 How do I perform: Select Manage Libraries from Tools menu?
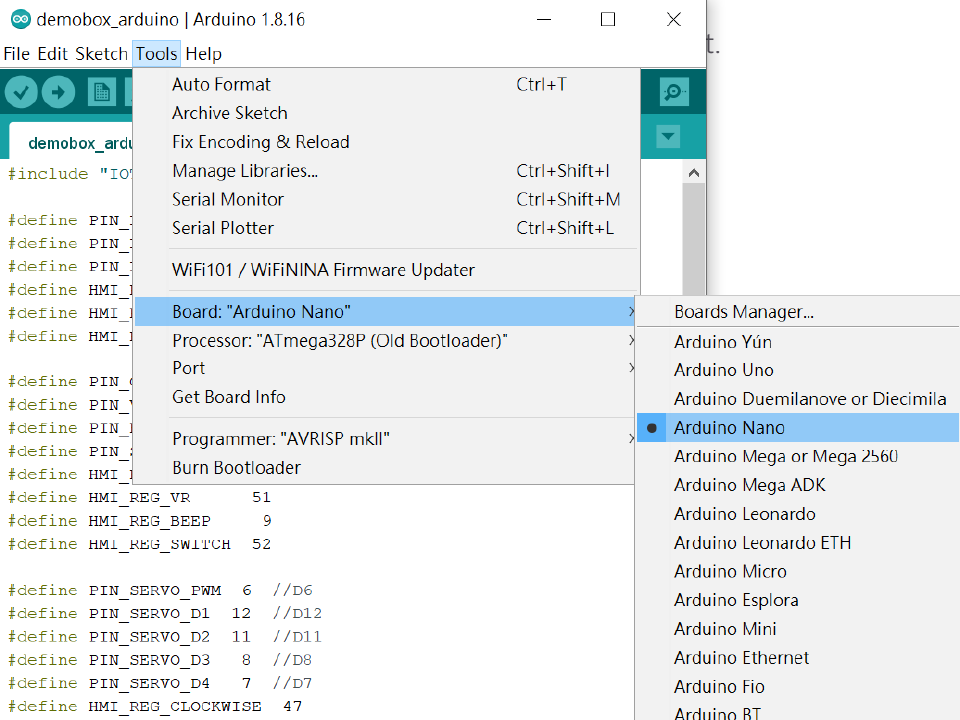244,171
